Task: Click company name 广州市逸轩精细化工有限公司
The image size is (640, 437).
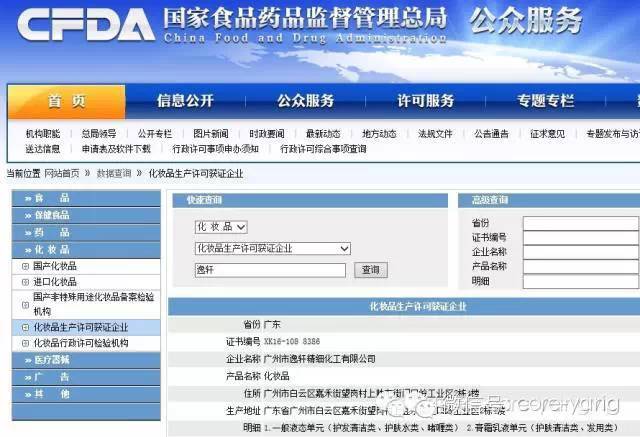Action: tap(320, 359)
